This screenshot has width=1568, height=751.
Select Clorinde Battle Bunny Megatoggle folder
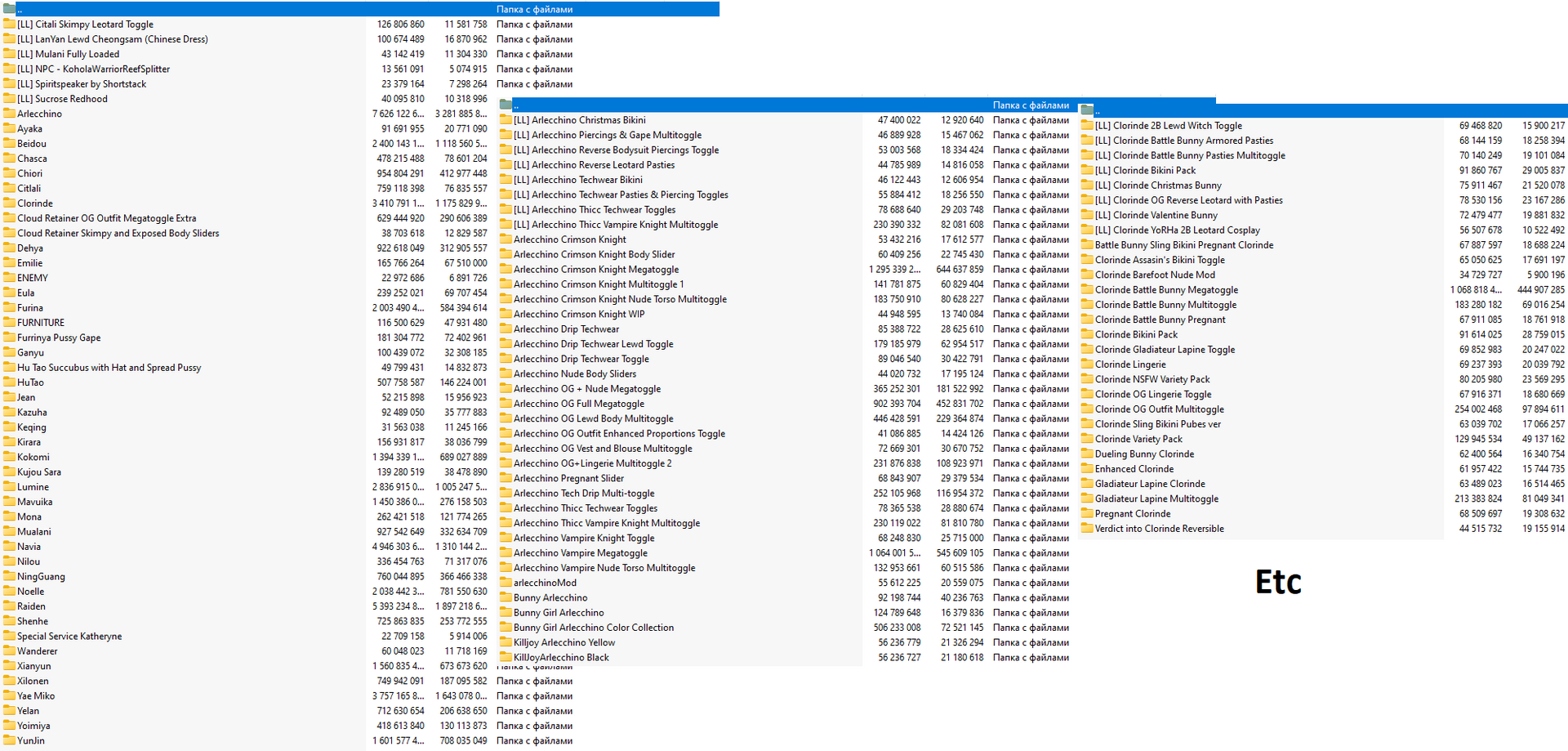point(1166,289)
